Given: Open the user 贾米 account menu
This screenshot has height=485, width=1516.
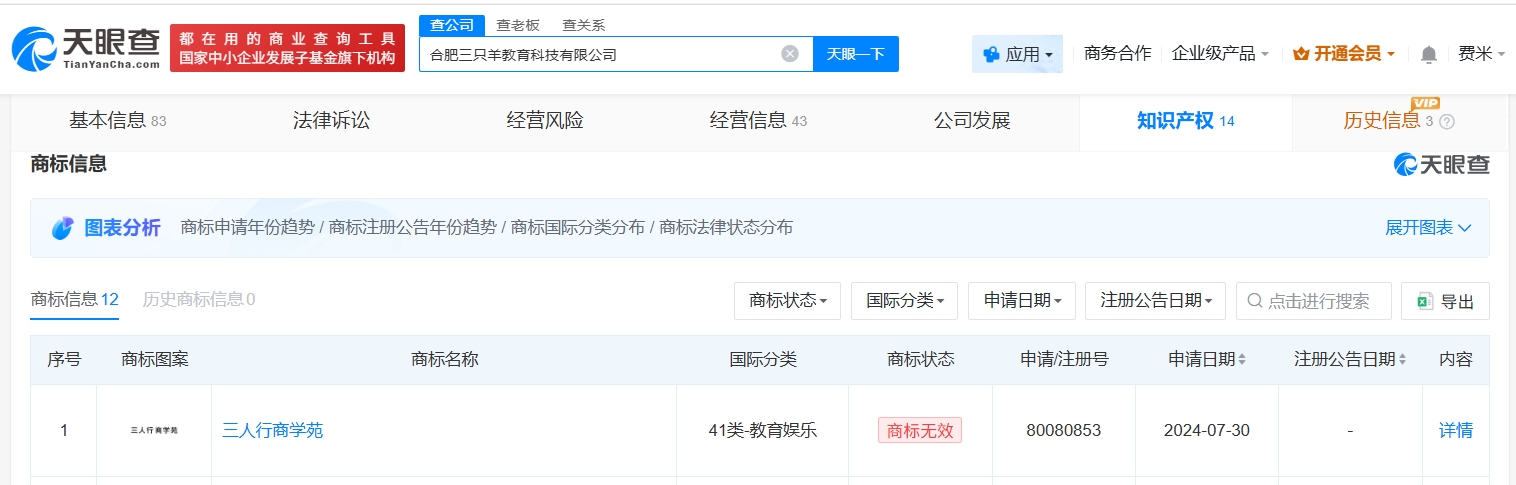Looking at the screenshot, I should [x=1481, y=54].
